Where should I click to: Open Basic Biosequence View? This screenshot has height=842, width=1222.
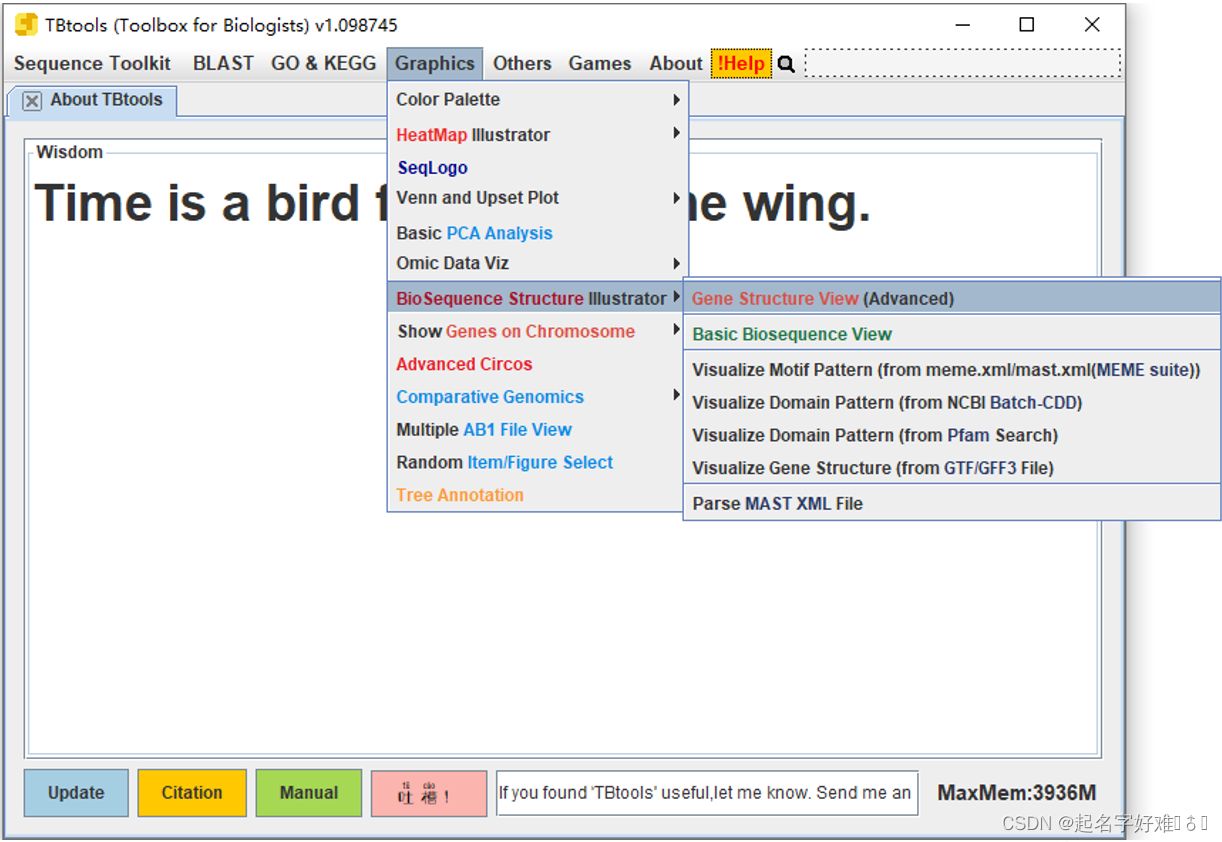[952, 334]
